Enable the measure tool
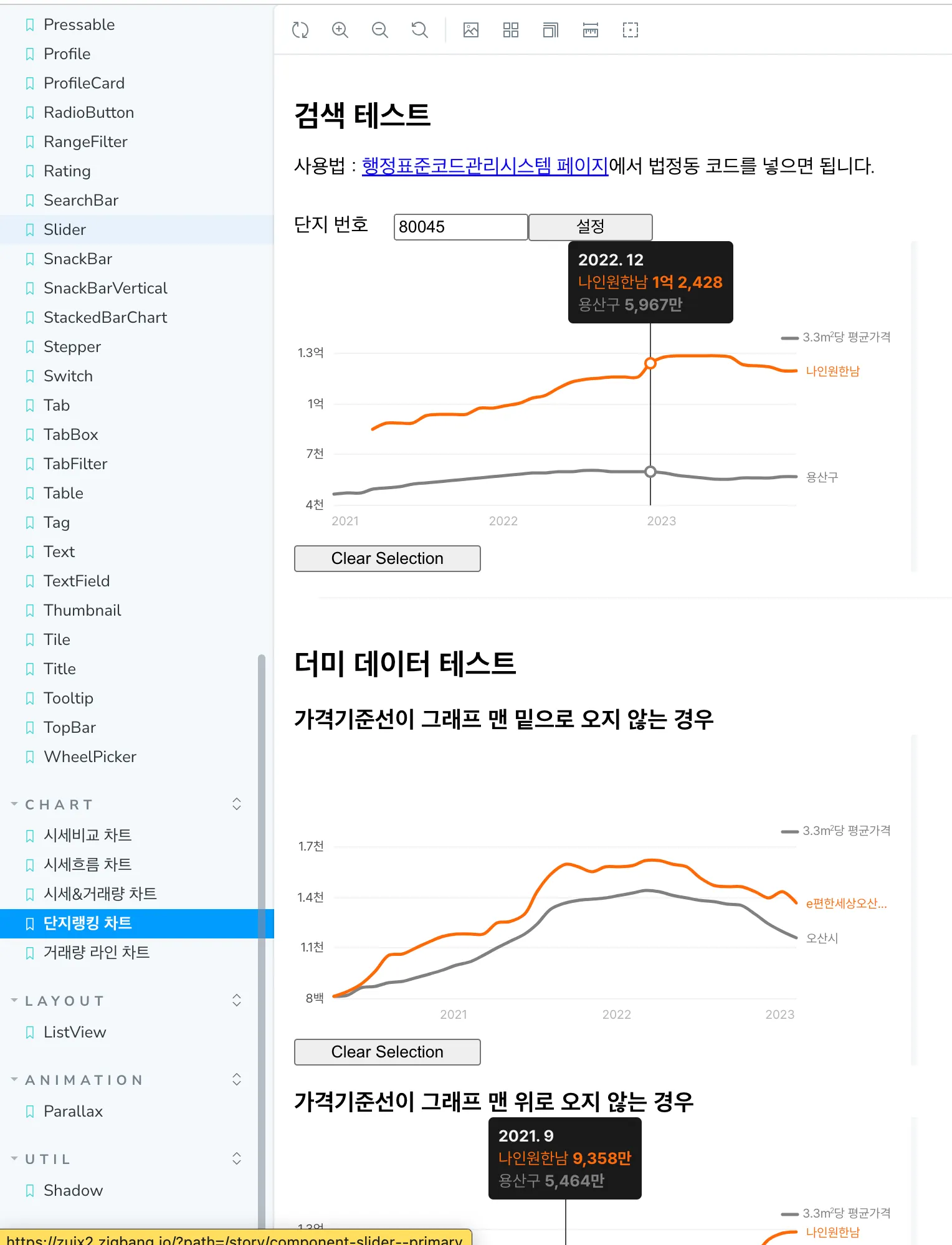The image size is (952, 1245). pyautogui.click(x=591, y=29)
